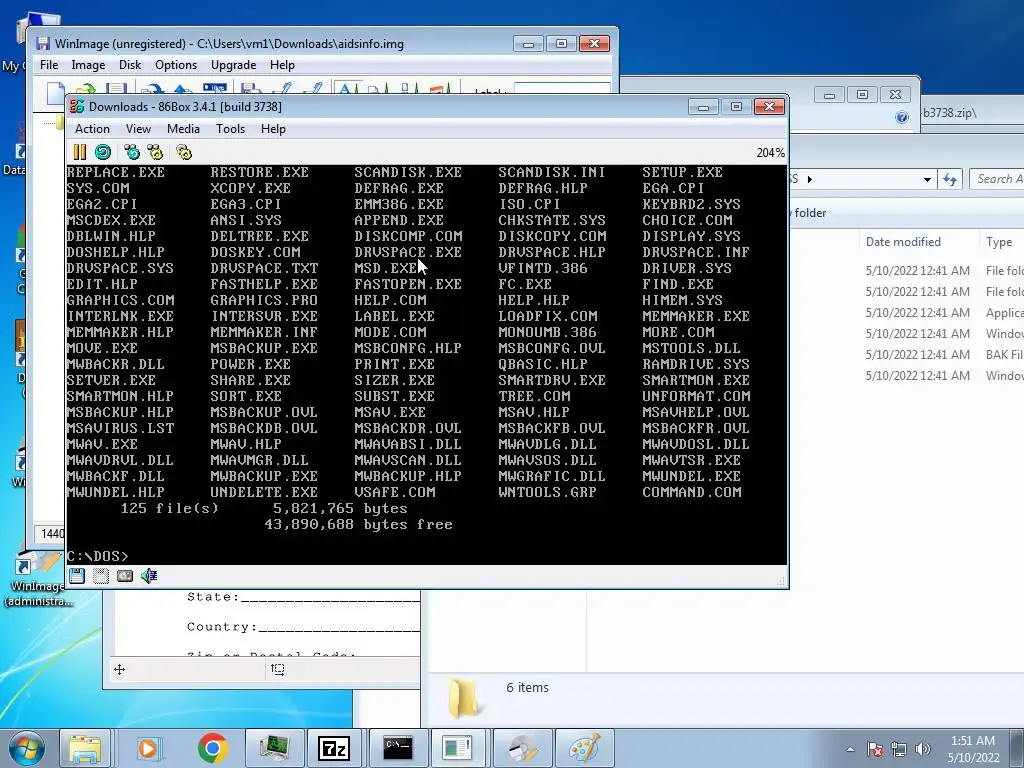This screenshot has width=1024, height=768.
Task: Click the 6 items status text
Action: pyautogui.click(x=527, y=688)
